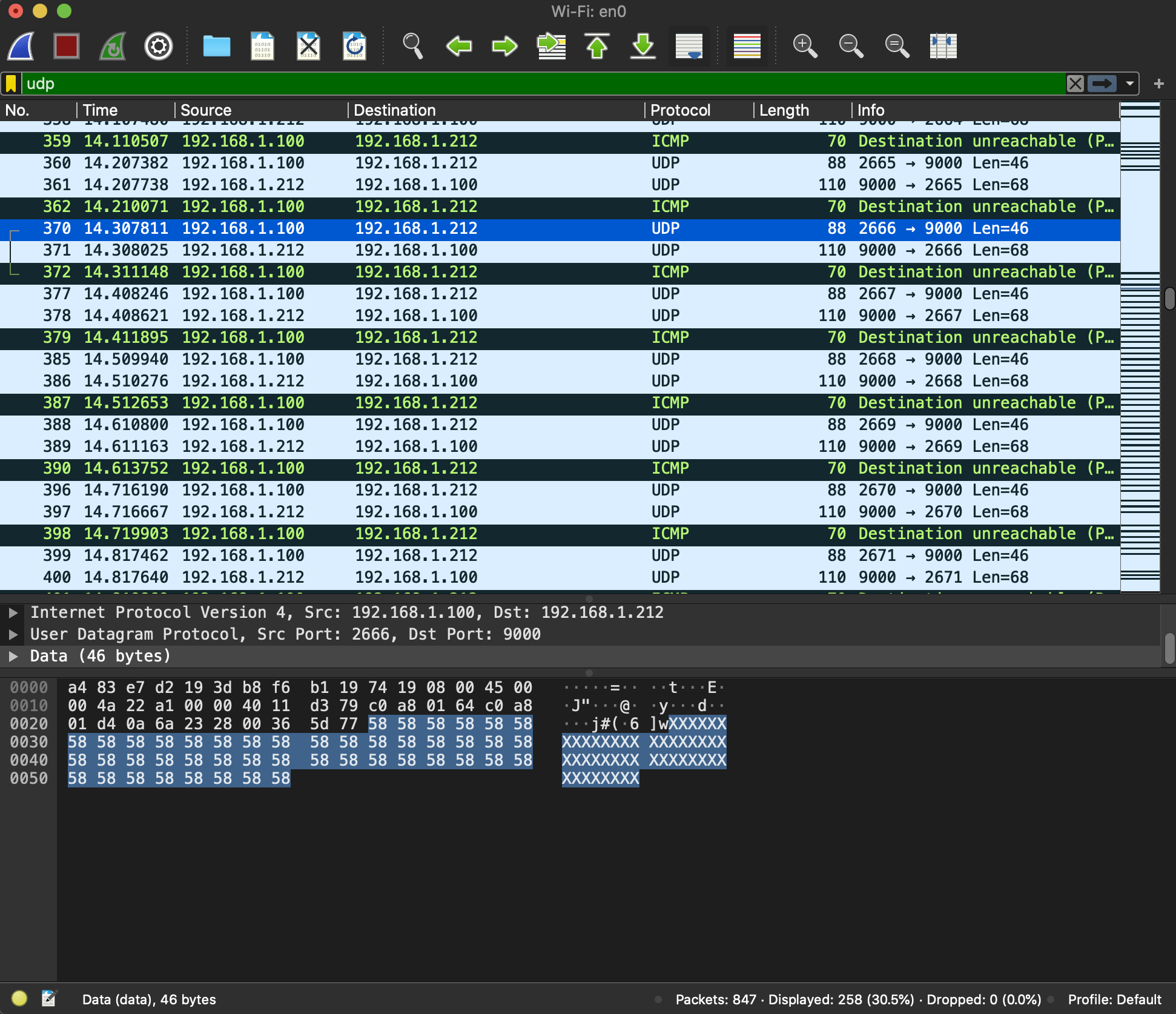Sort packets by Protocol column
Screen dimensions: 1176x1014
point(680,110)
